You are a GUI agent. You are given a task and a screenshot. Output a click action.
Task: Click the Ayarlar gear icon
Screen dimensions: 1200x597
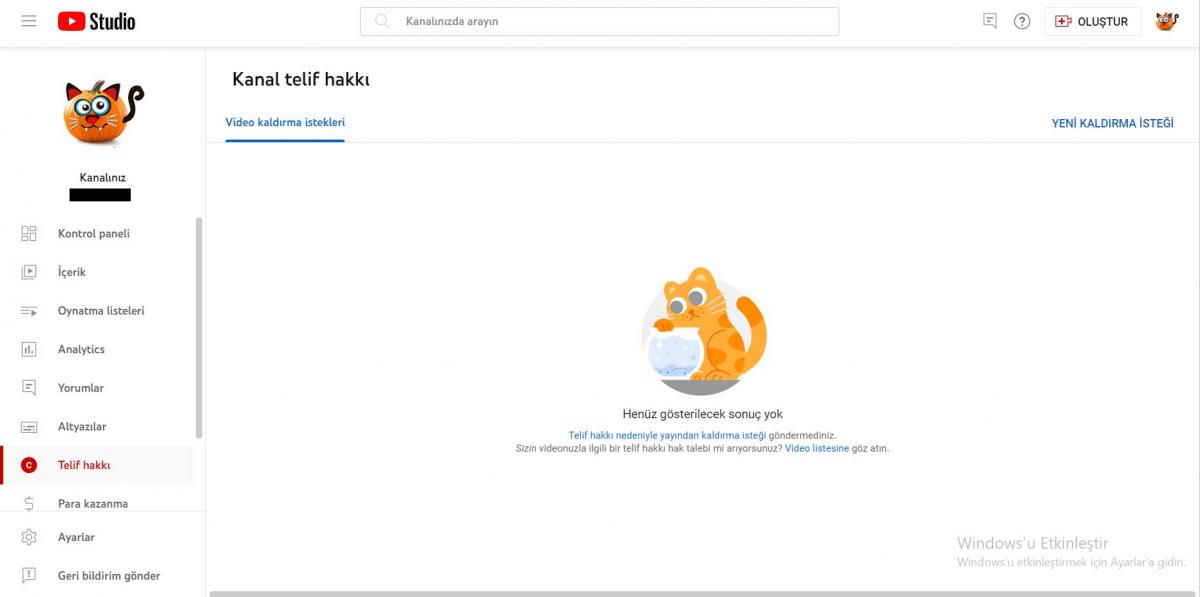(29, 537)
